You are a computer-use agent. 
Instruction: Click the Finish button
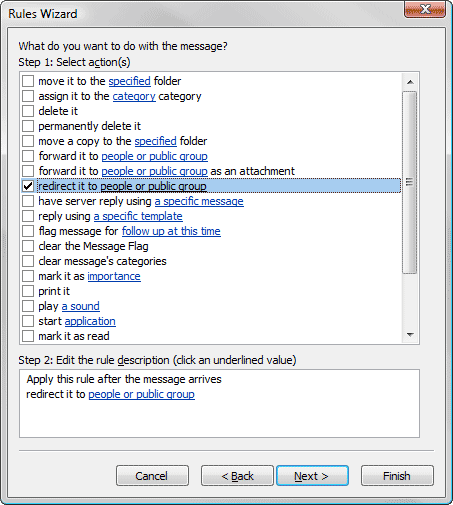point(397,476)
